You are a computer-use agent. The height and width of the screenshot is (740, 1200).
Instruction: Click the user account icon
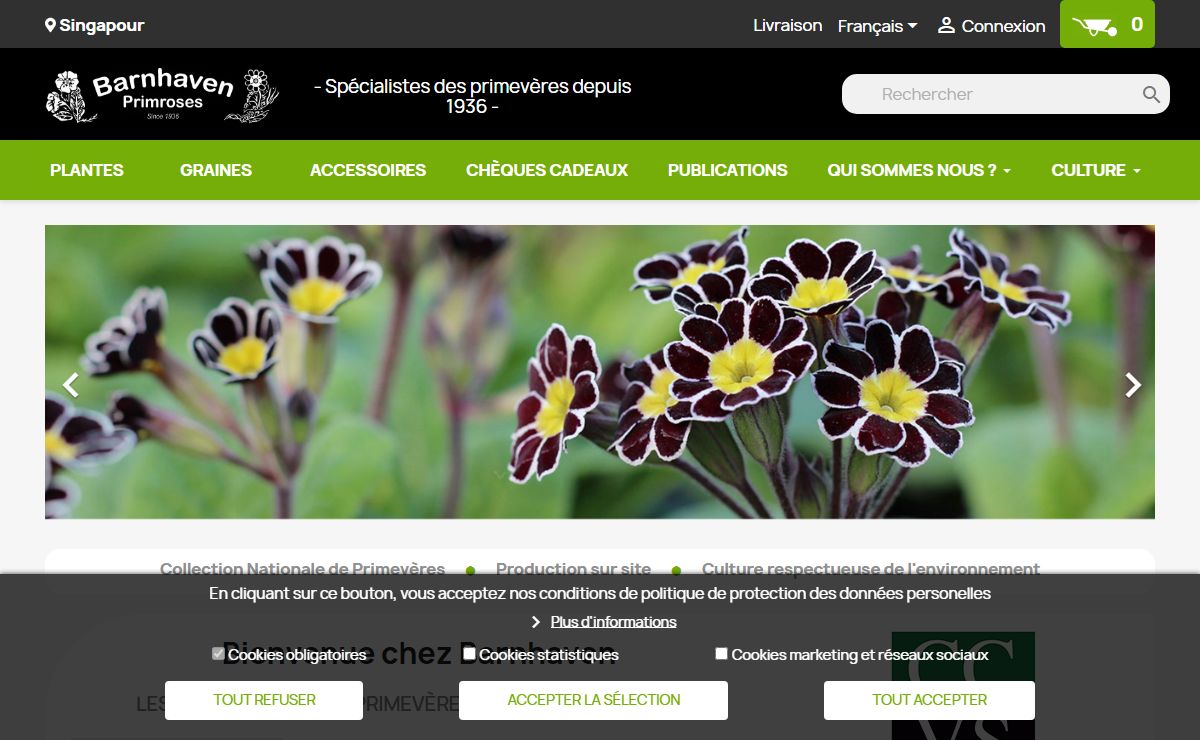[946, 26]
